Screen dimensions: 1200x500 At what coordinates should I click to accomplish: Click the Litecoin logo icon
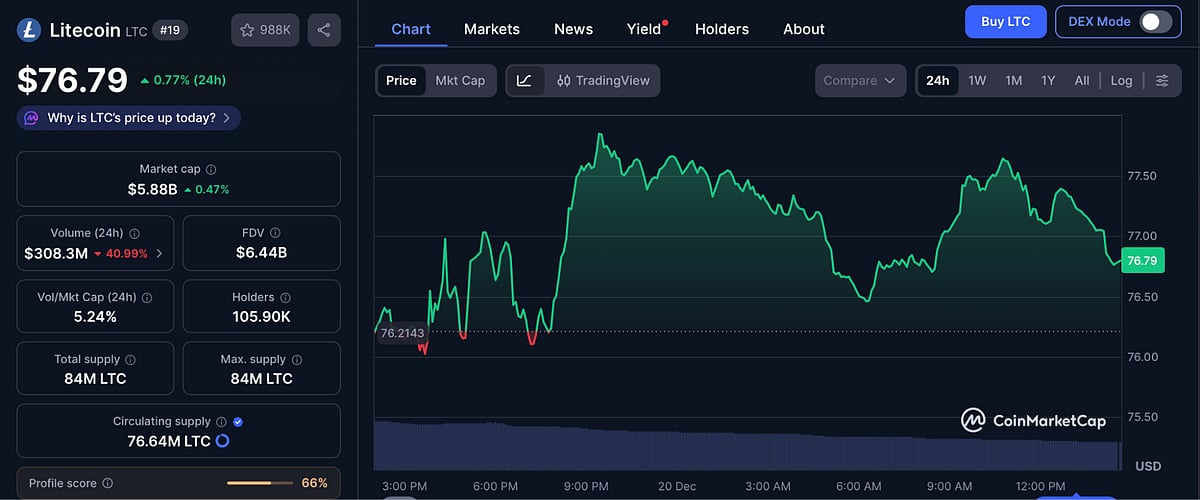(29, 30)
